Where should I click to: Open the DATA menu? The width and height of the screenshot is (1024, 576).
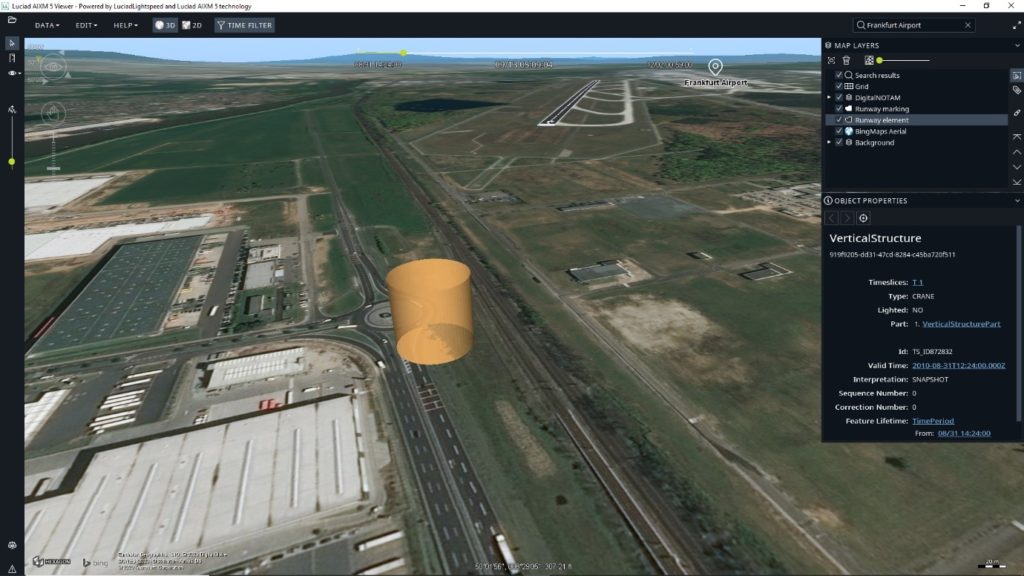(47, 25)
